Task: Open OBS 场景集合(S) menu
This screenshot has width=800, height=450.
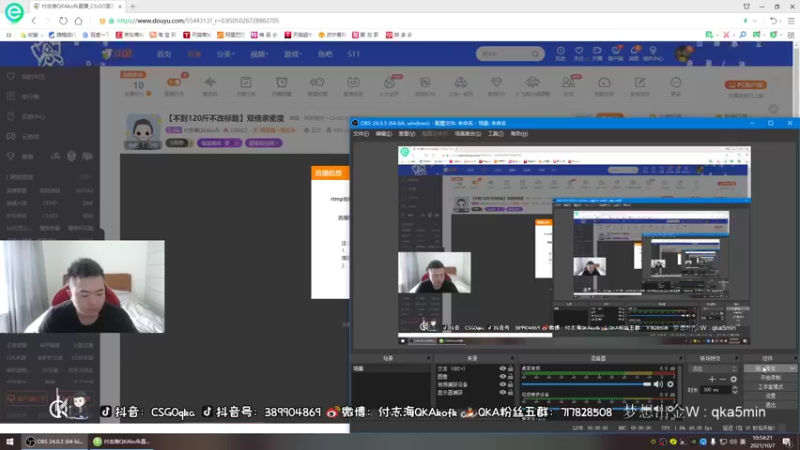Action: point(468,134)
